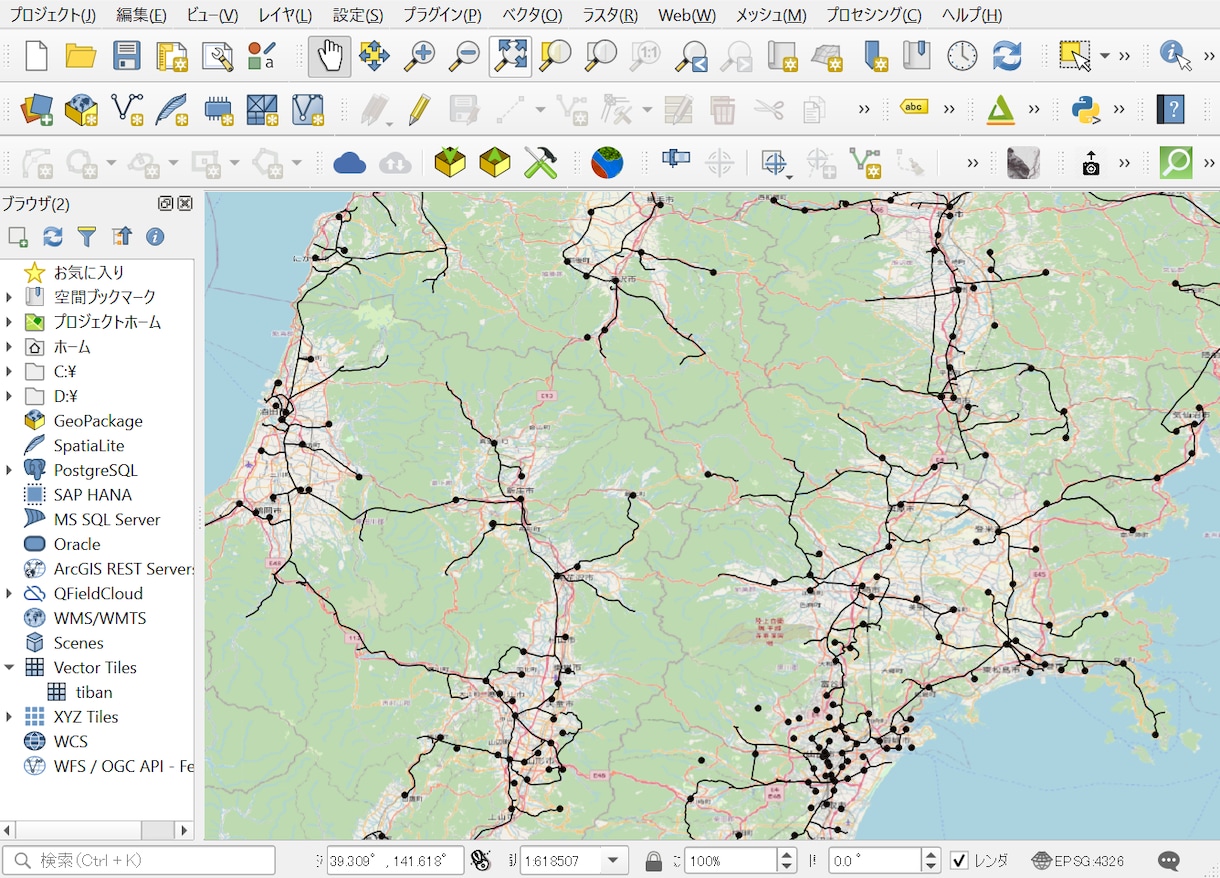
Task: Click the 検索 (Ctrl+K) search field
Action: pos(139,860)
